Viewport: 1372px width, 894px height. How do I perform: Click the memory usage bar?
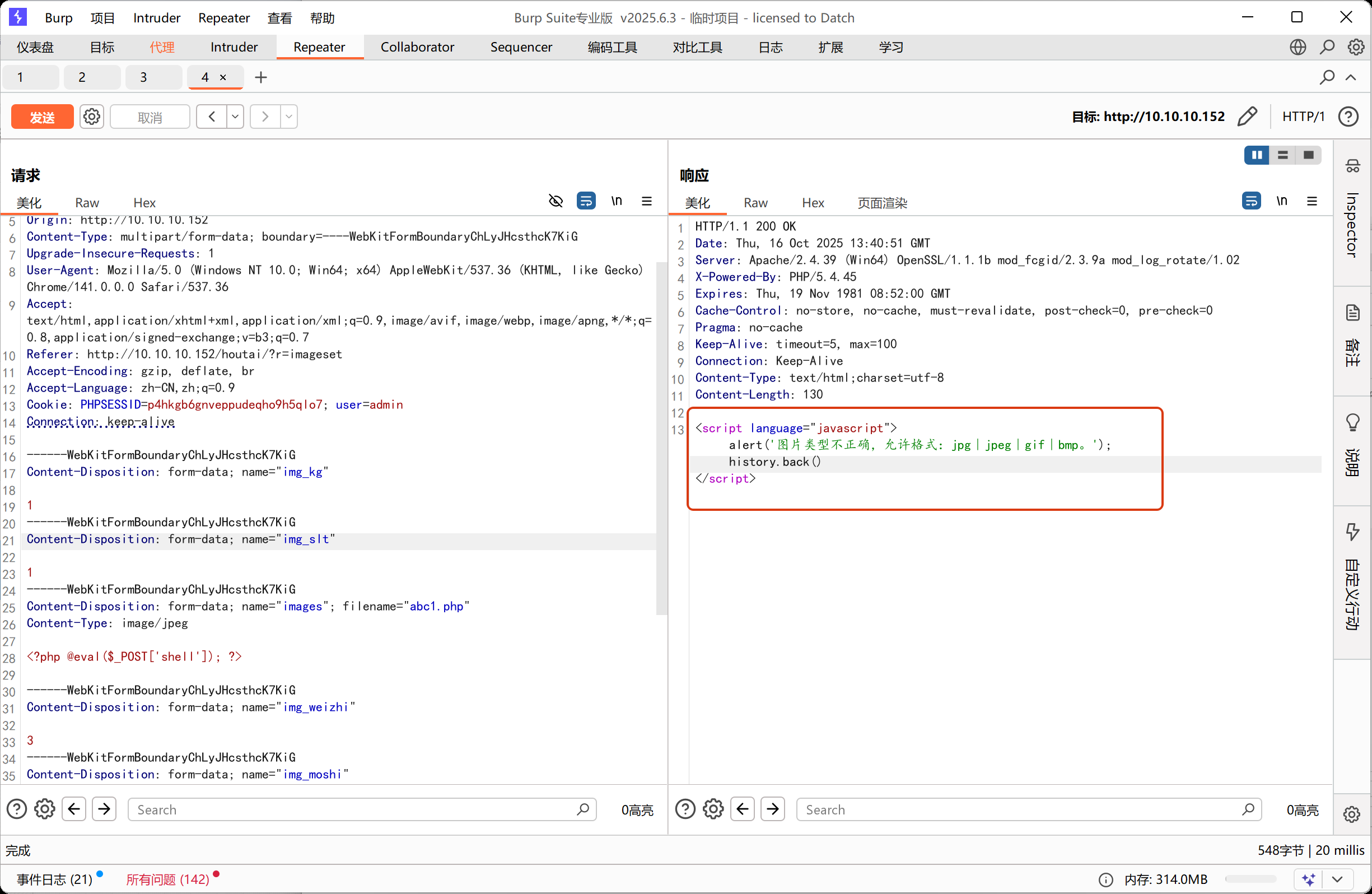(1250, 879)
